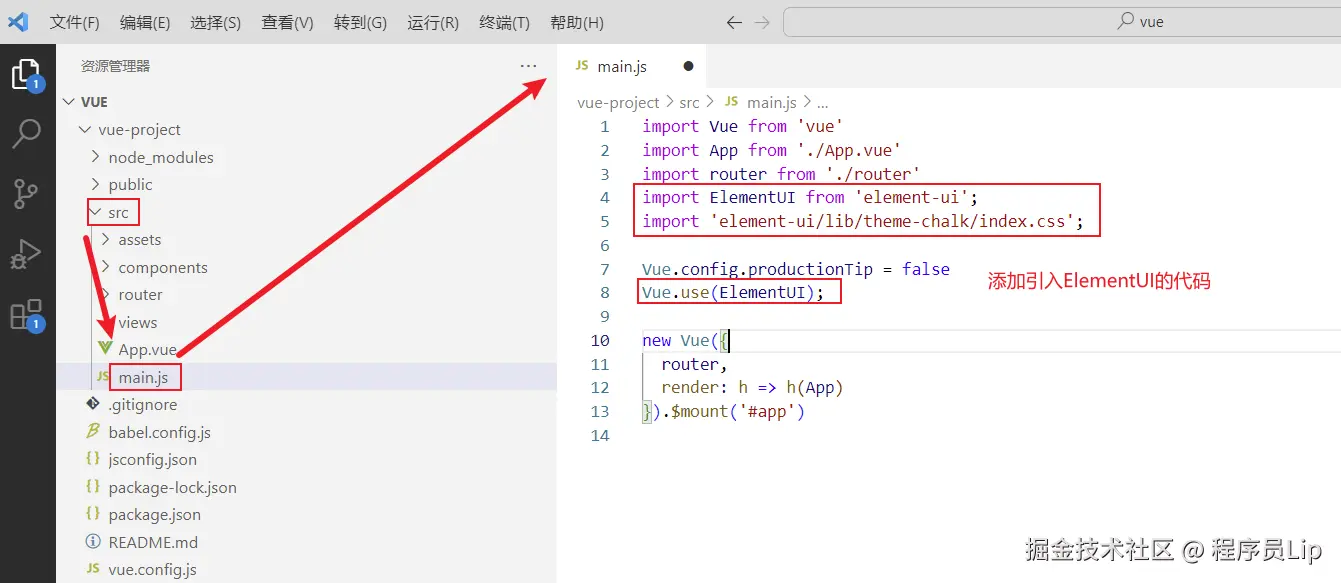Open App.vue in the file tree
Viewport: 1341px width, 583px height.
147,350
